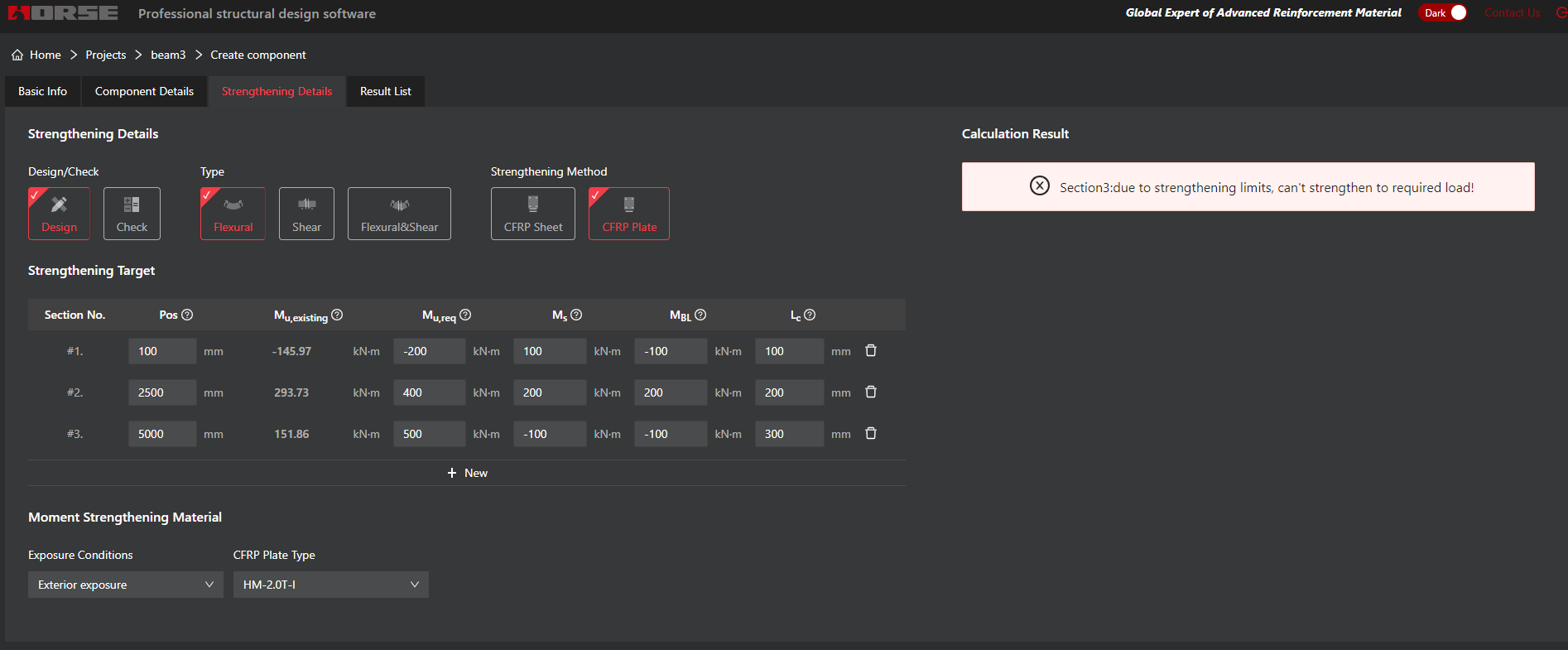Image resolution: width=1568 pixels, height=650 pixels.
Task: Remove section #3 using trash icon
Action: pos(871,434)
